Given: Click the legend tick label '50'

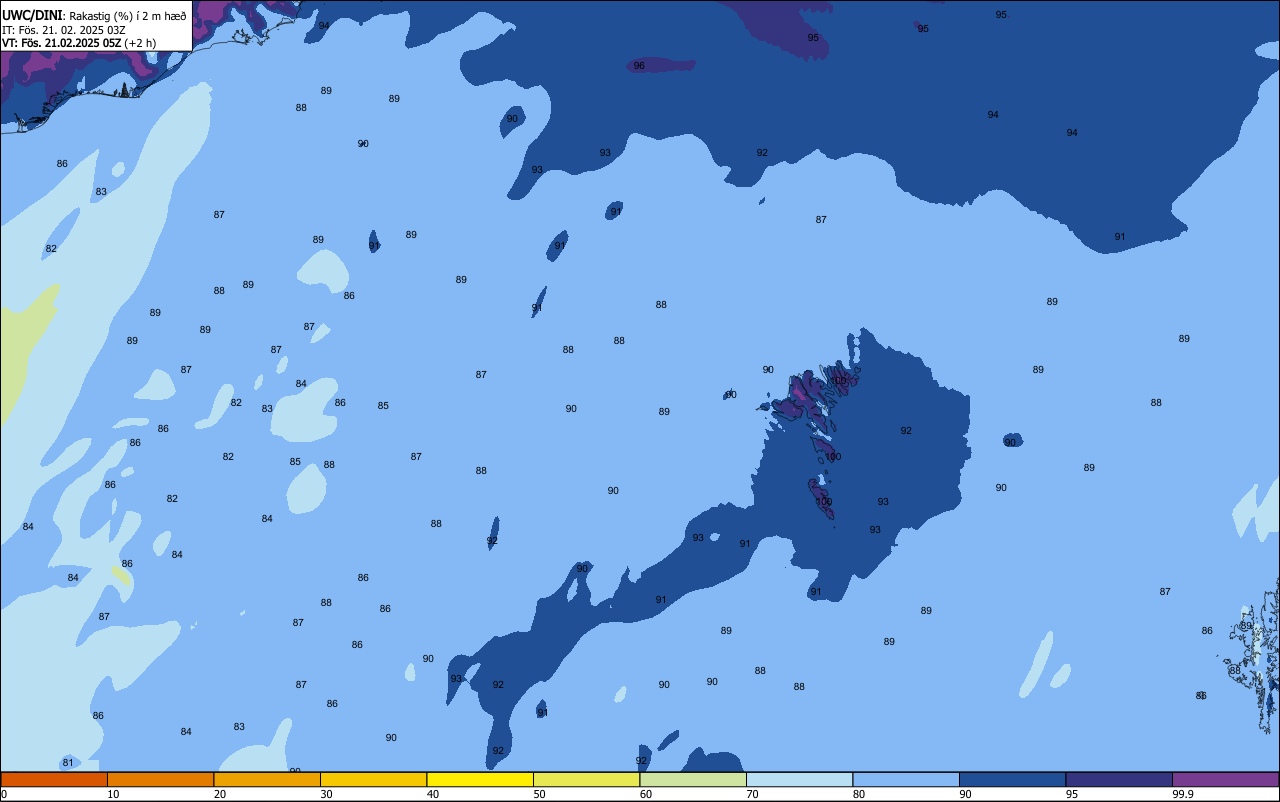Looking at the screenshot, I should point(539,794).
